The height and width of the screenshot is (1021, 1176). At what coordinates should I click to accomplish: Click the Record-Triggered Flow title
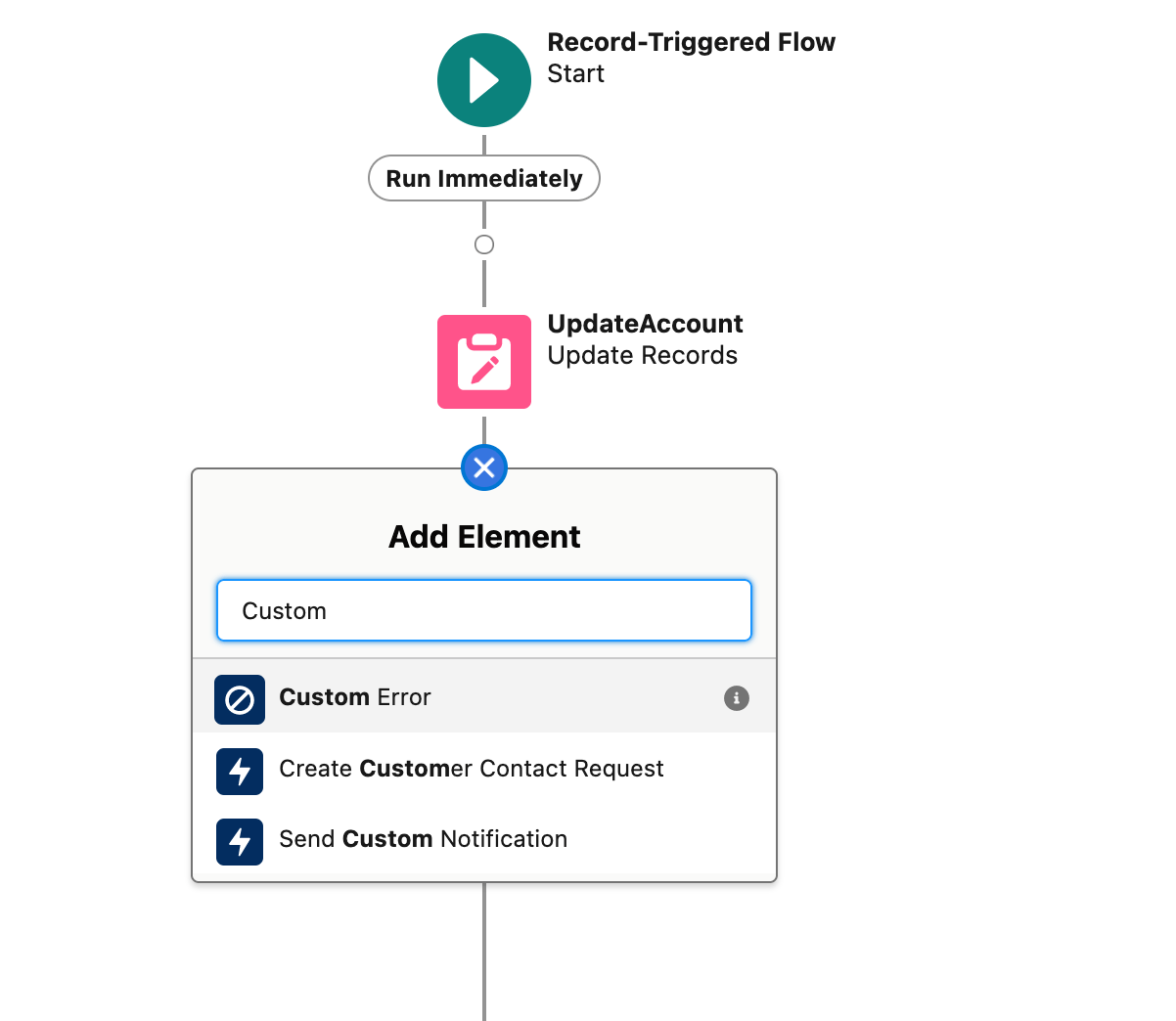[691, 42]
